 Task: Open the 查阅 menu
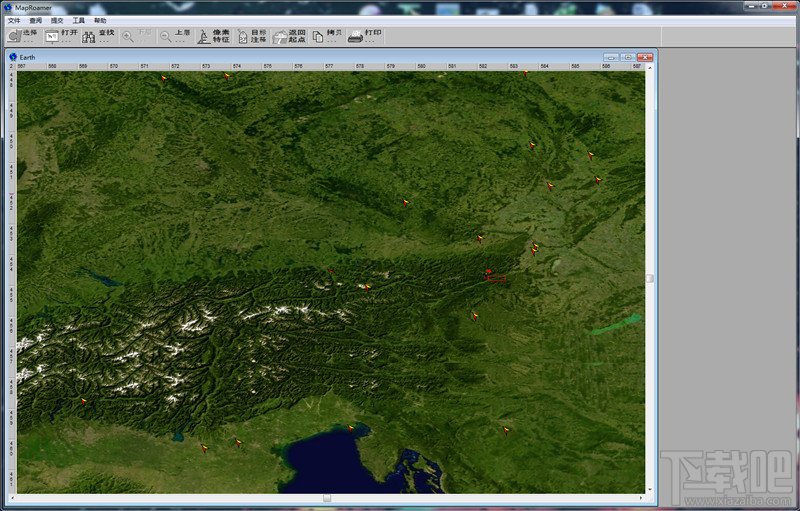[x=36, y=20]
